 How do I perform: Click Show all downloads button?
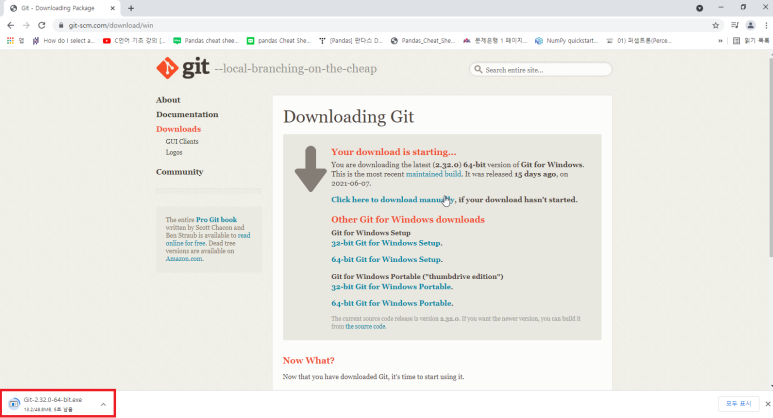[x=738, y=404]
